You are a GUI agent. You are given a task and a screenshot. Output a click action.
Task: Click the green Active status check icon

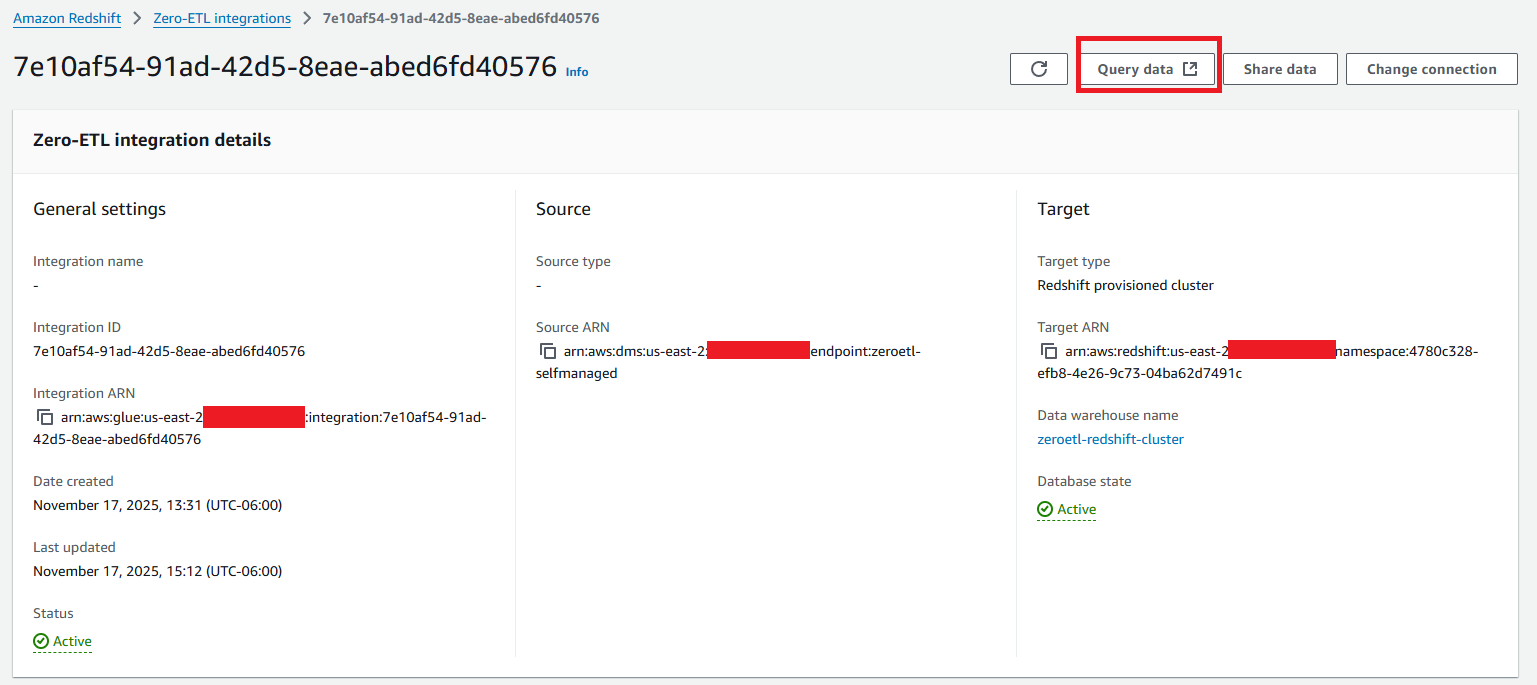(x=41, y=641)
